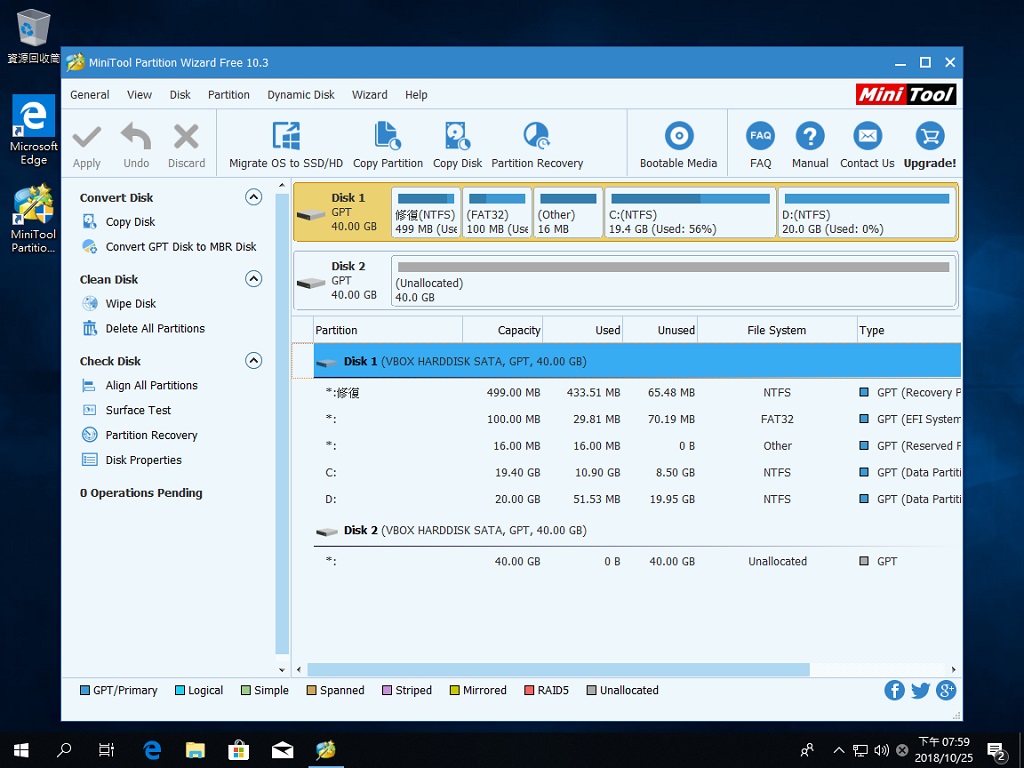
Task: Collapse the Clean Disk section
Action: pos(253,279)
